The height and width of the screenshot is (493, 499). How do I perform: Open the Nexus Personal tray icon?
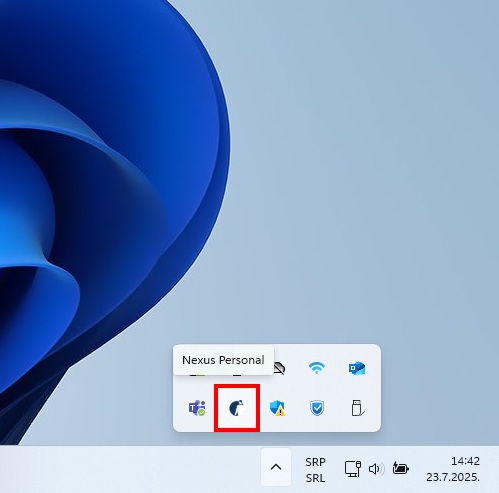237,408
